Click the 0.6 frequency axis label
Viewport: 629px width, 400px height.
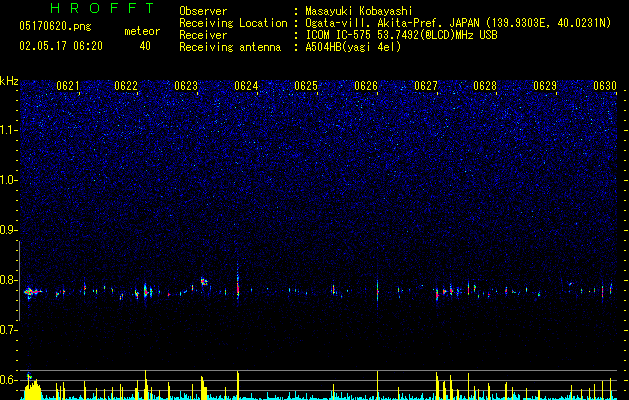[9, 380]
